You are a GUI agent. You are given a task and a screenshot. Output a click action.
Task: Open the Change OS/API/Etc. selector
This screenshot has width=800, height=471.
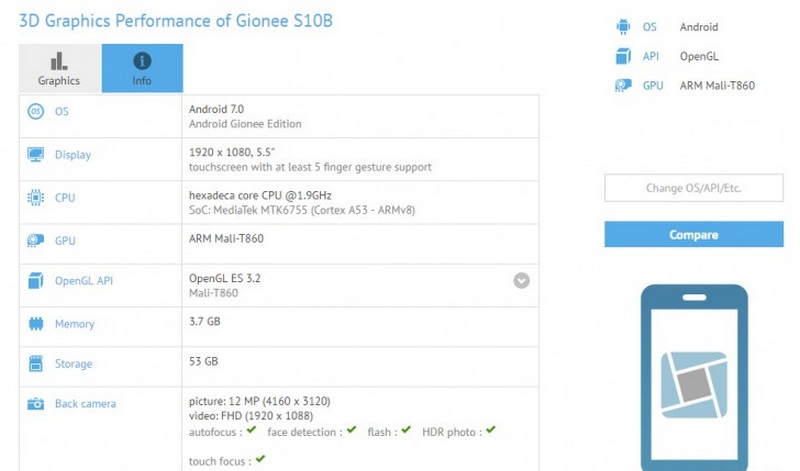click(693, 188)
